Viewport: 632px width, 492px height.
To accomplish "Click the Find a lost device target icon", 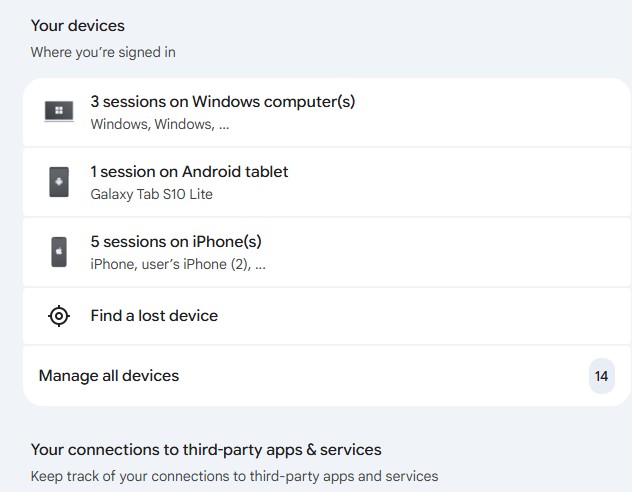I will pyautogui.click(x=59, y=316).
